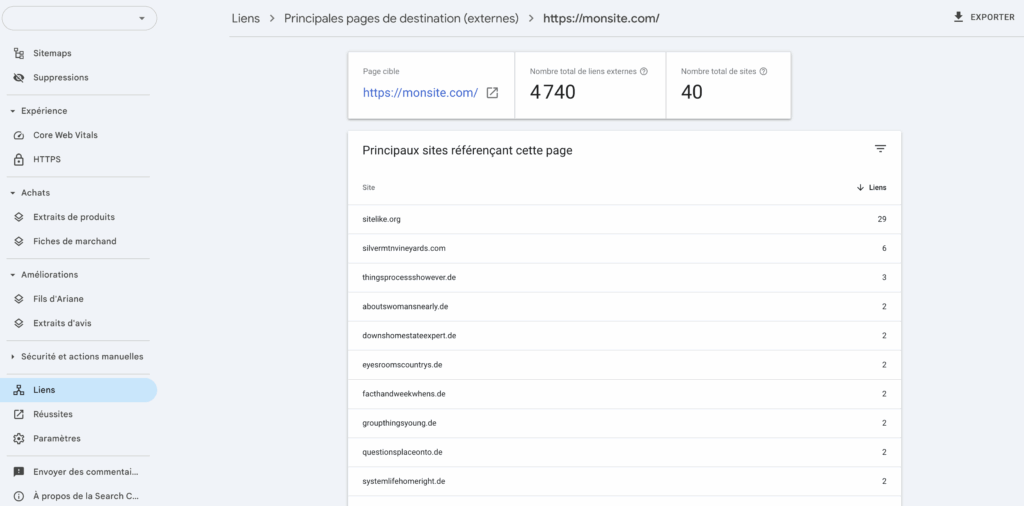1024x506 pixels.
Task: Click the Core Web Vitals gauge icon
Action: (19, 135)
